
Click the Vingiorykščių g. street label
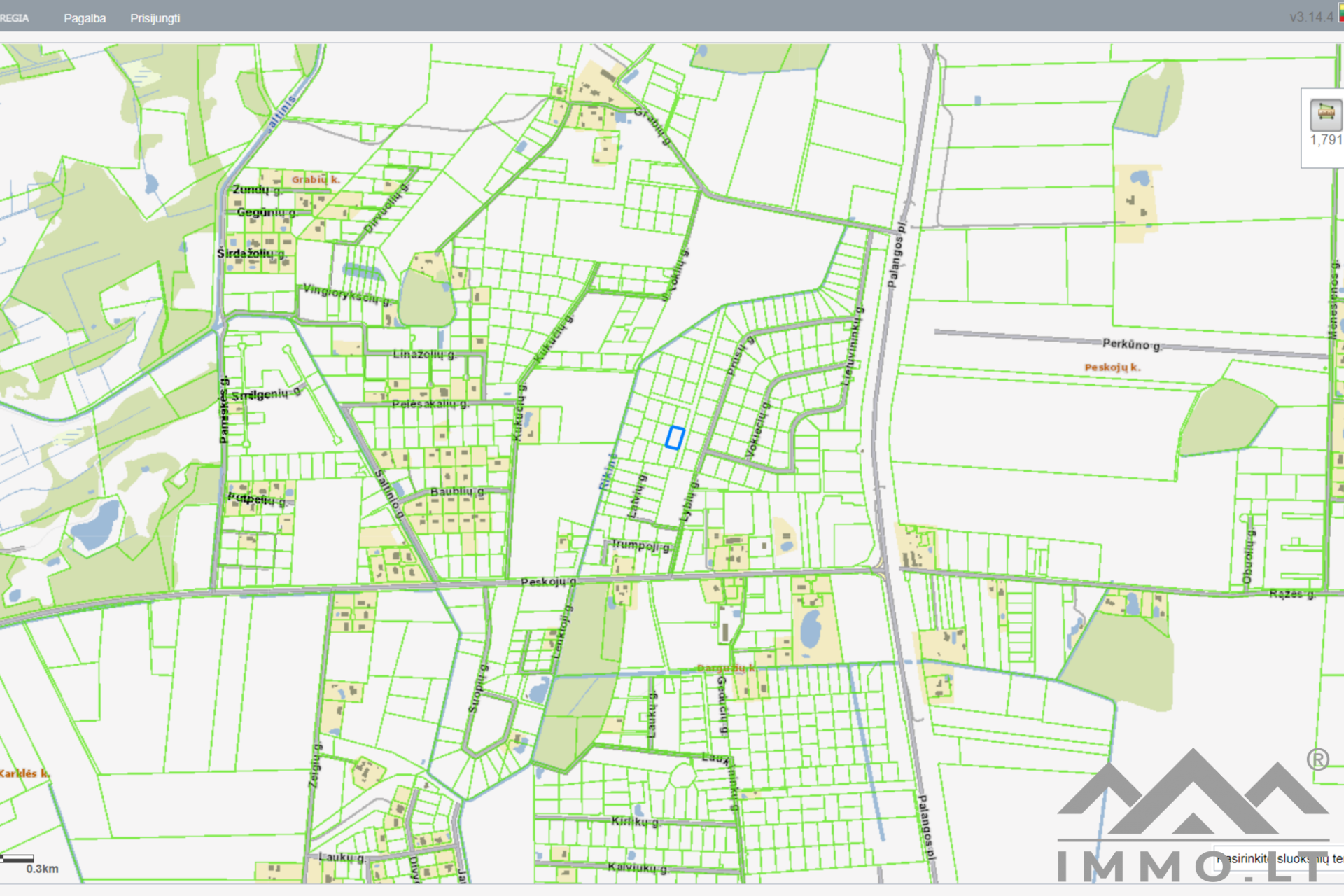[x=348, y=294]
